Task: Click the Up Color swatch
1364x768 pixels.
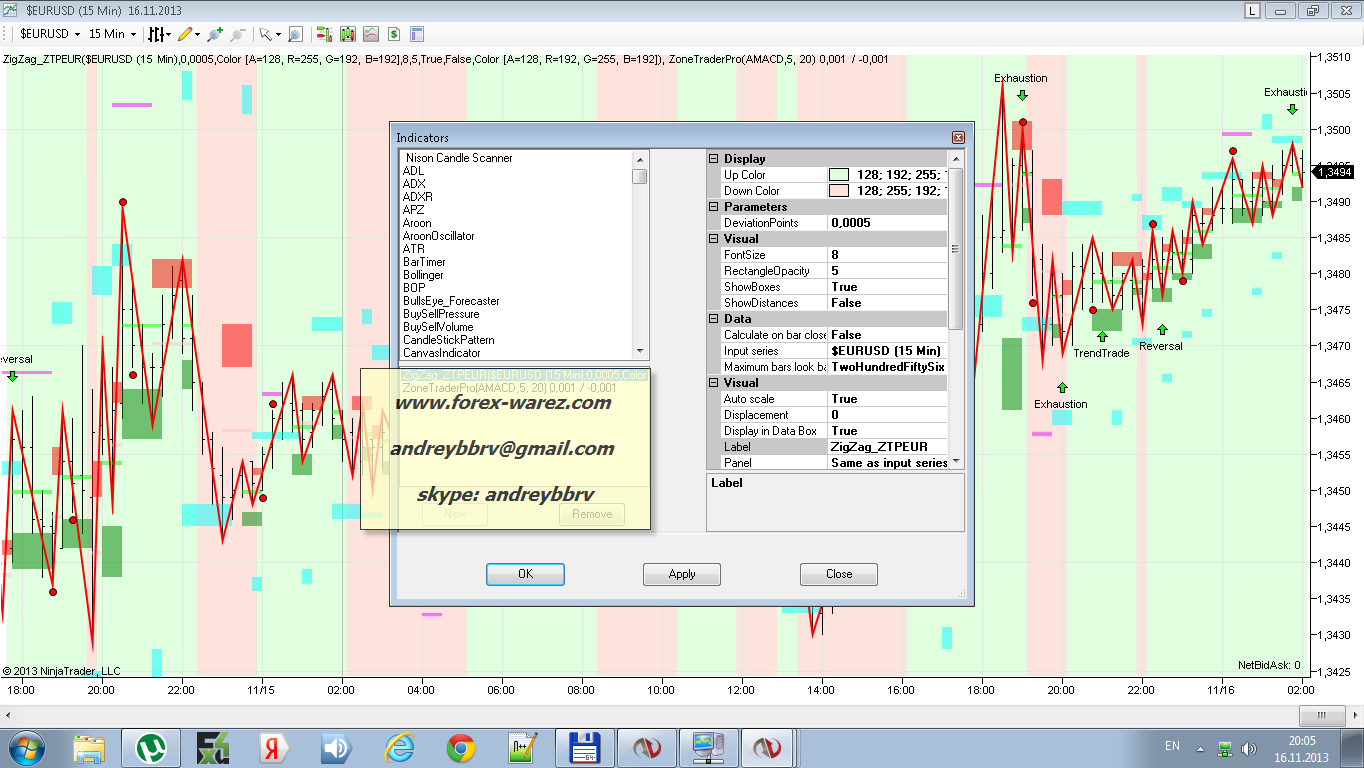Action: [838, 175]
